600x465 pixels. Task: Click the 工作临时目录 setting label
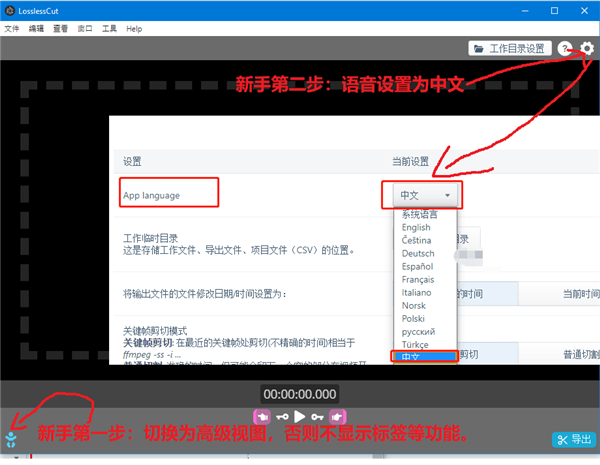point(150,238)
